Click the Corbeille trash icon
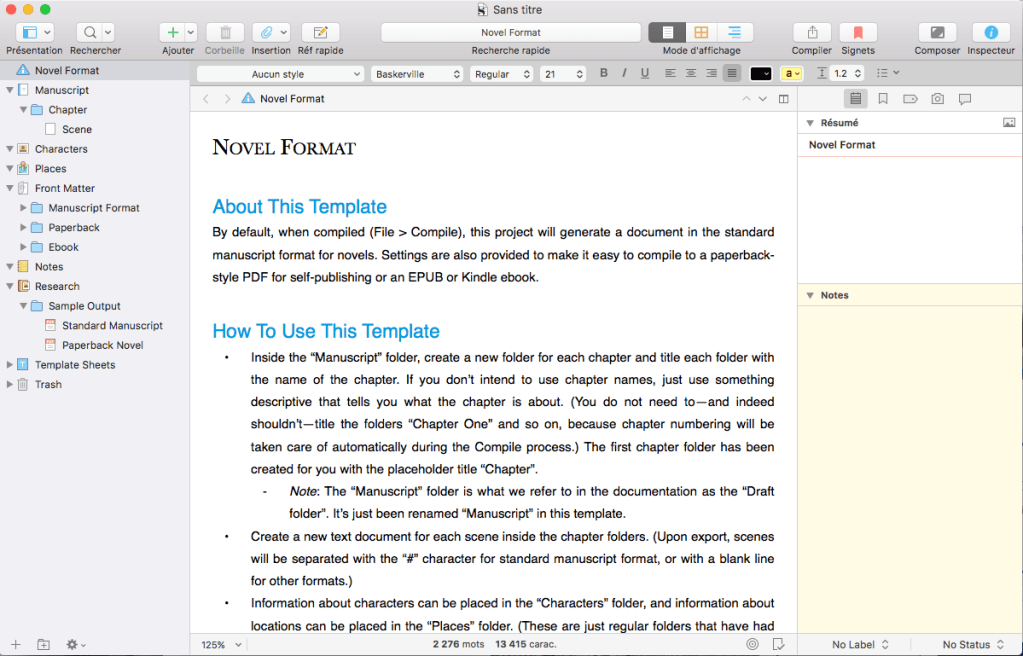This screenshot has height=656, width=1023. pos(224,33)
